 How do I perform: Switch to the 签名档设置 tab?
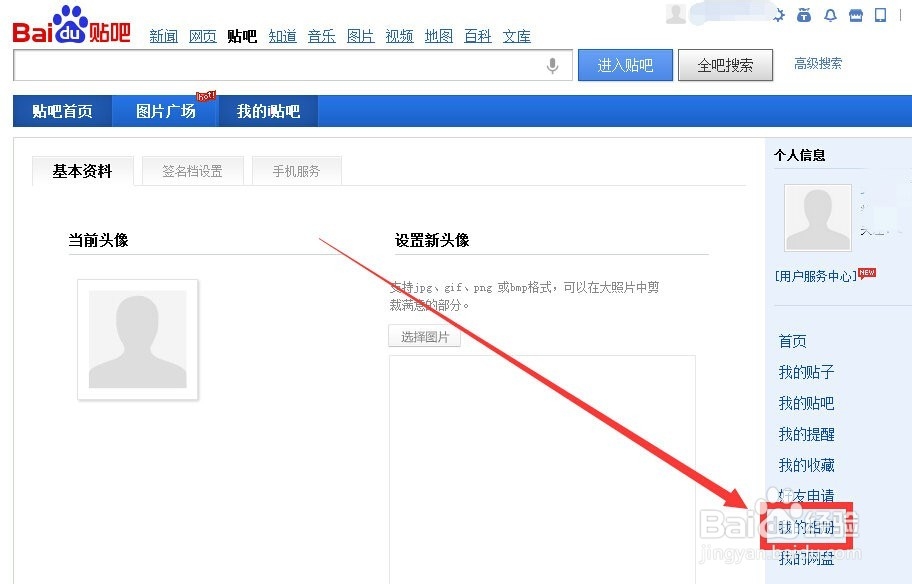(192, 170)
